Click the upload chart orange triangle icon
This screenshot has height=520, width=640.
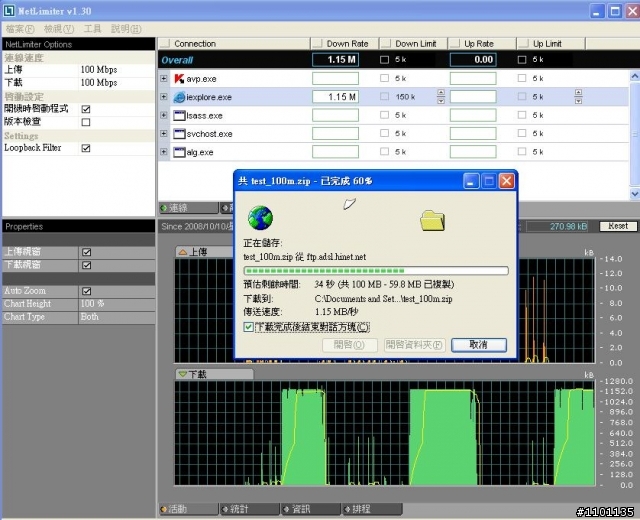pyautogui.click(x=182, y=252)
